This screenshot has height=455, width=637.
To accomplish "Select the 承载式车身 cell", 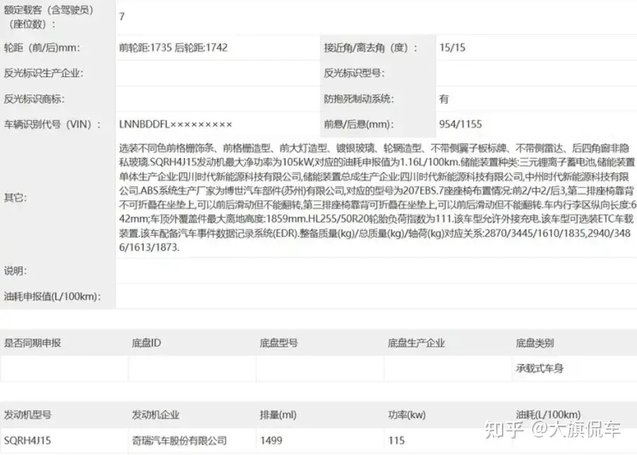I will (x=540, y=367).
